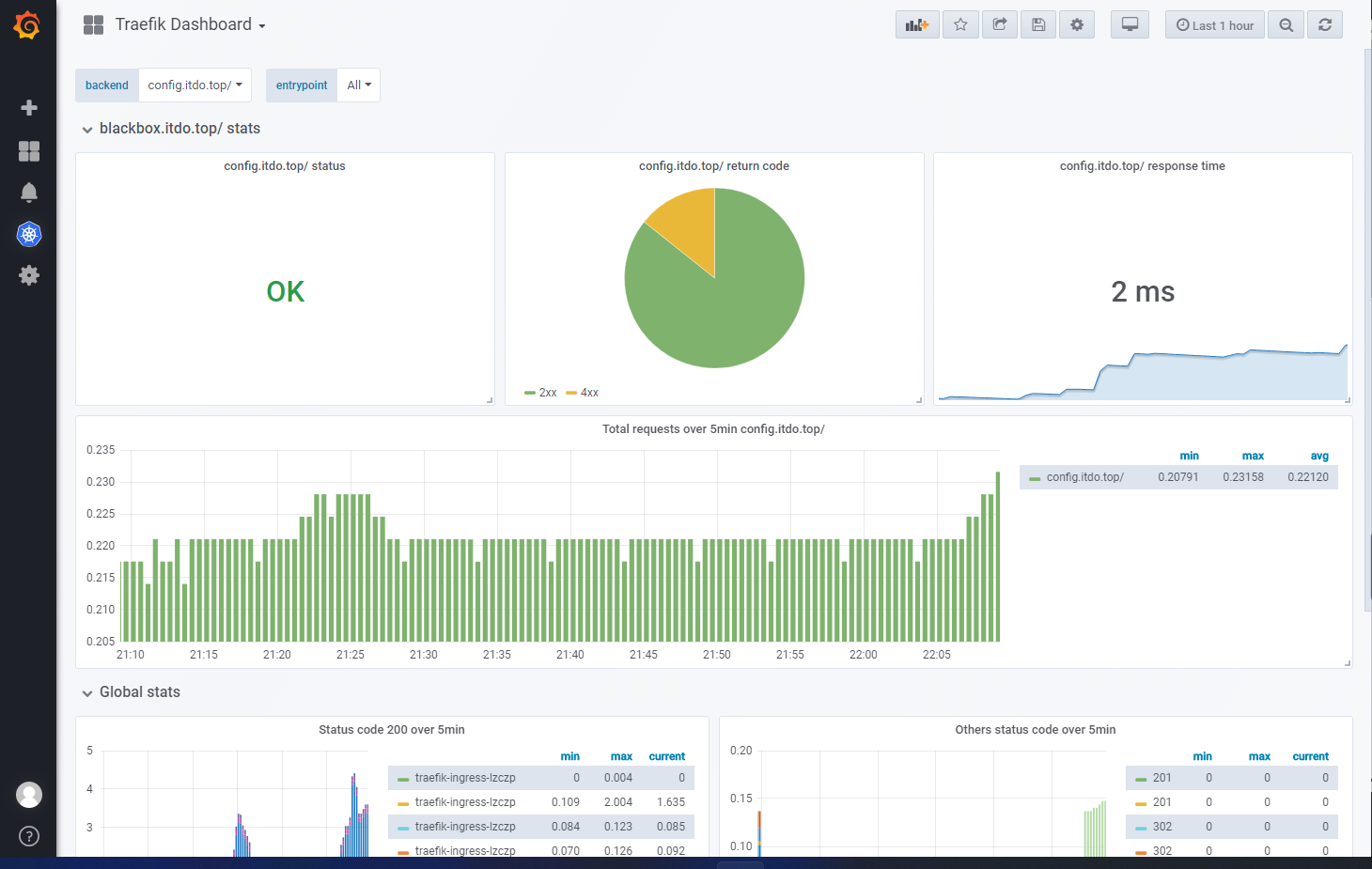Screen dimensions: 1372x869
Task: Click the 0.20791 min value
Action: [x=1178, y=477]
